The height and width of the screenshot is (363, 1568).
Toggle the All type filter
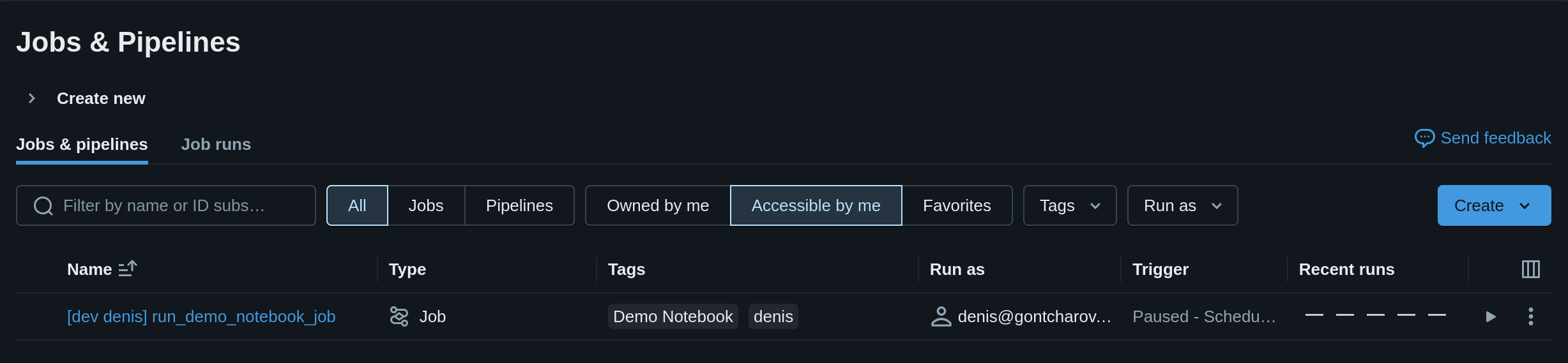357,205
